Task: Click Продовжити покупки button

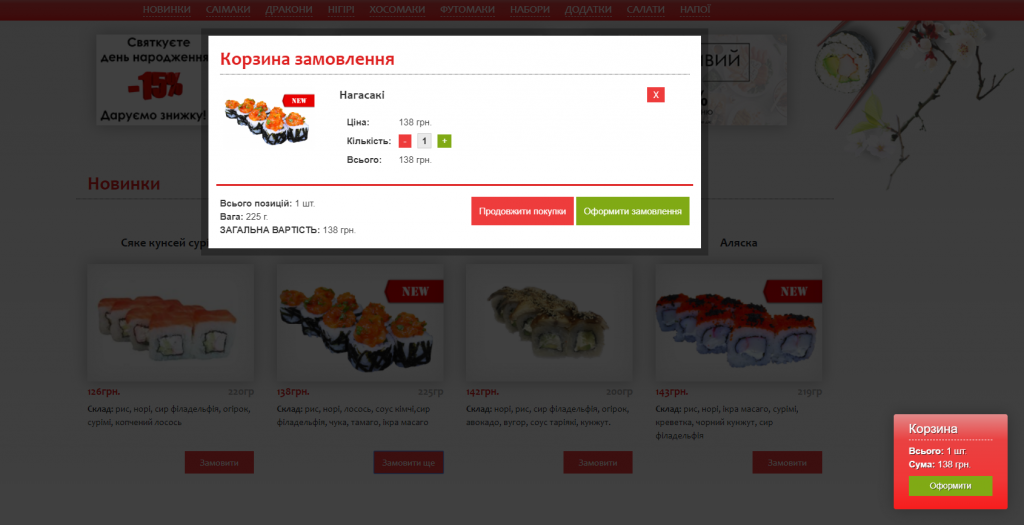Action: pyautogui.click(x=522, y=211)
